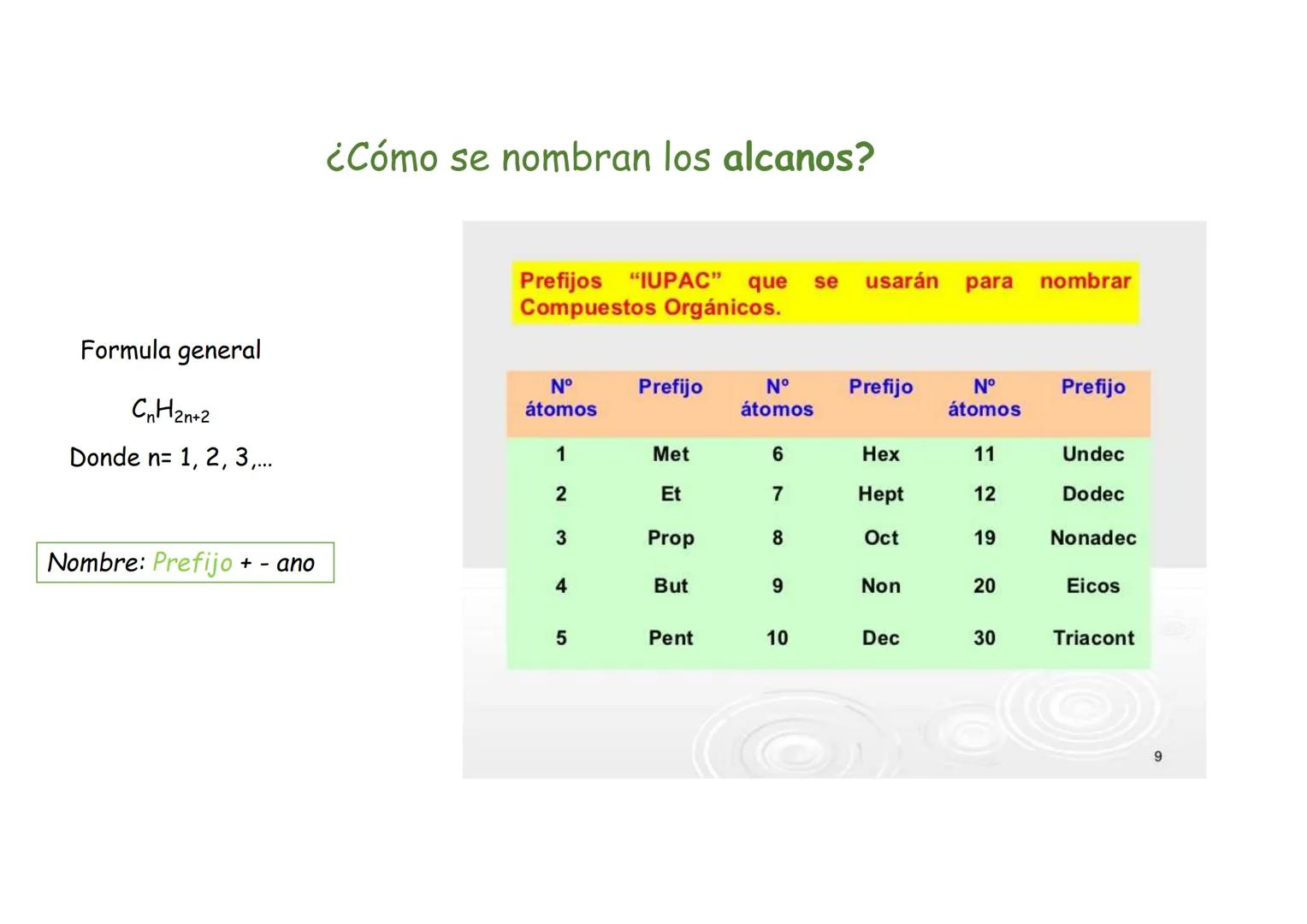Viewport: 1307px width, 924px height.
Task: Select the prefix Undec for 11 atoms
Action: click(x=1092, y=454)
